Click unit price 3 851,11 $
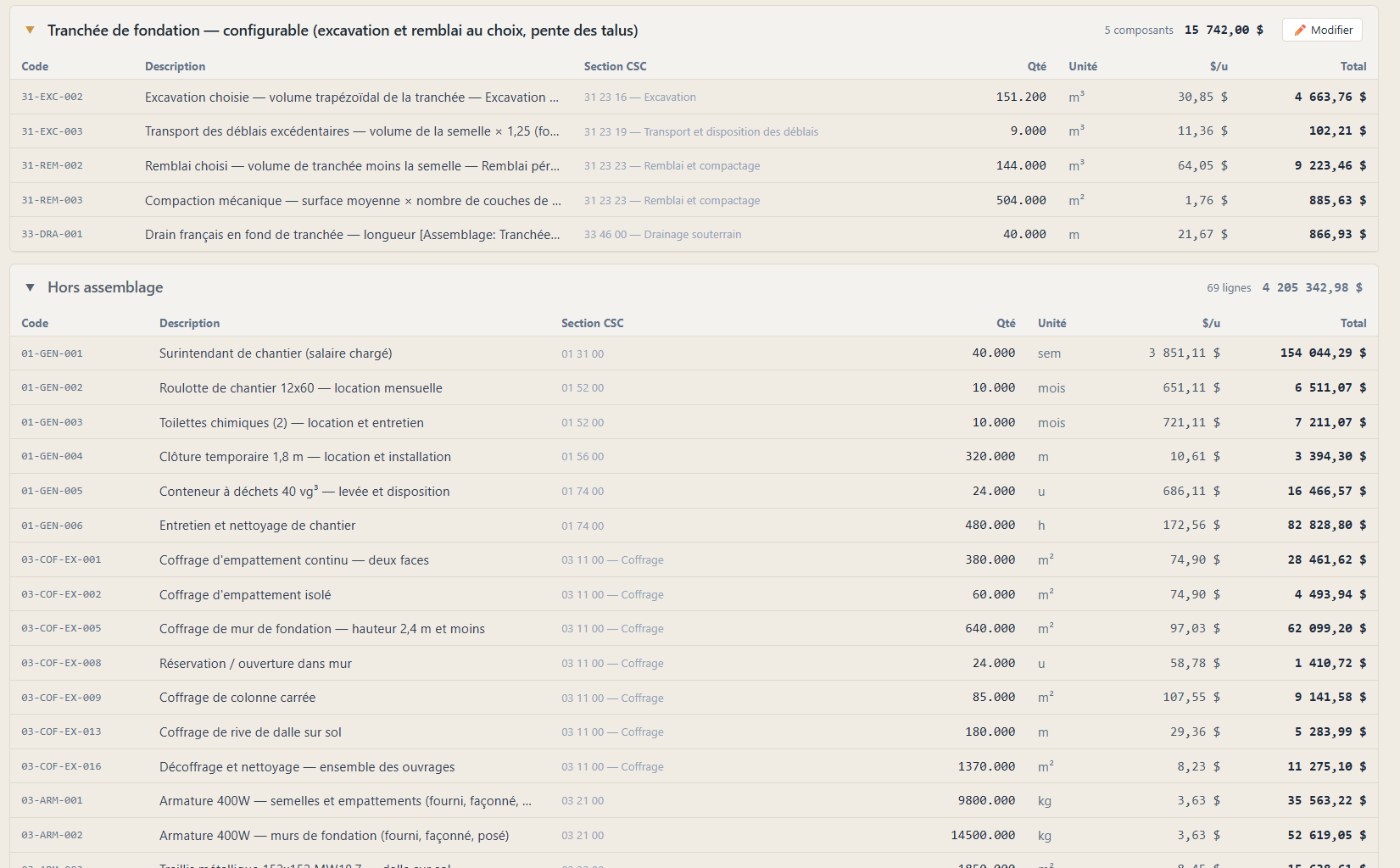The height and width of the screenshot is (868, 1400). point(1184,353)
